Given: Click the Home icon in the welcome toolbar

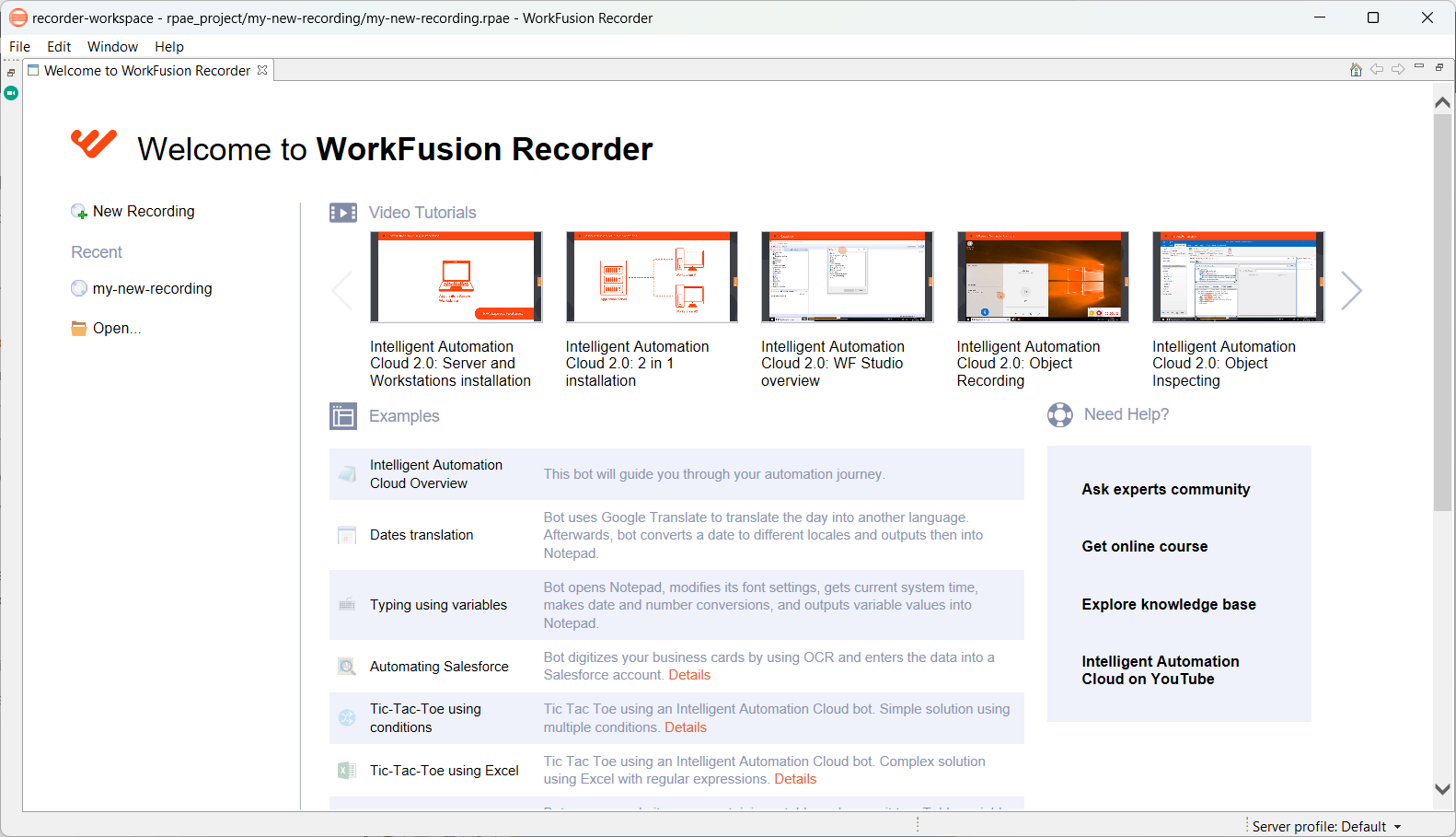Looking at the screenshot, I should [x=1356, y=70].
